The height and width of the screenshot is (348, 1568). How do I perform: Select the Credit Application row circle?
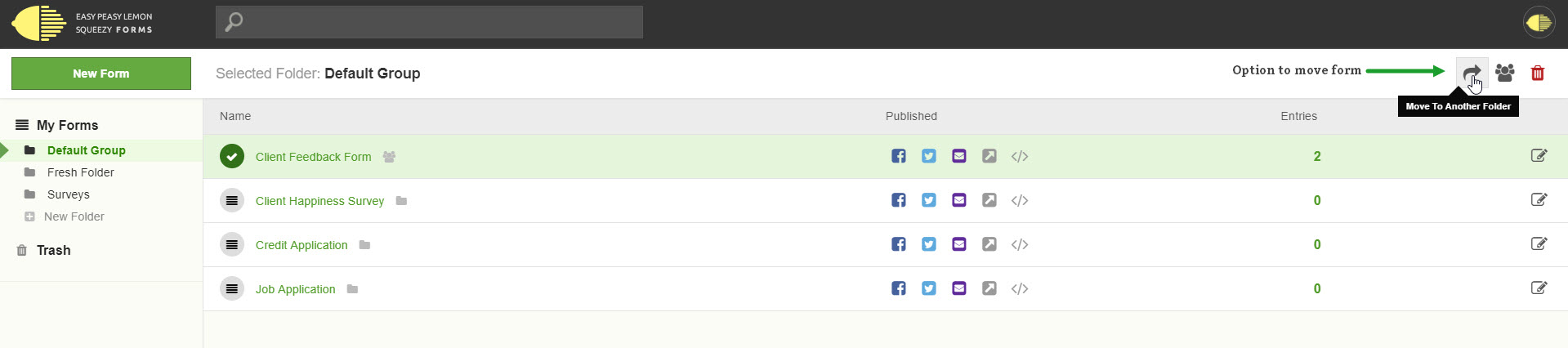[x=232, y=244]
